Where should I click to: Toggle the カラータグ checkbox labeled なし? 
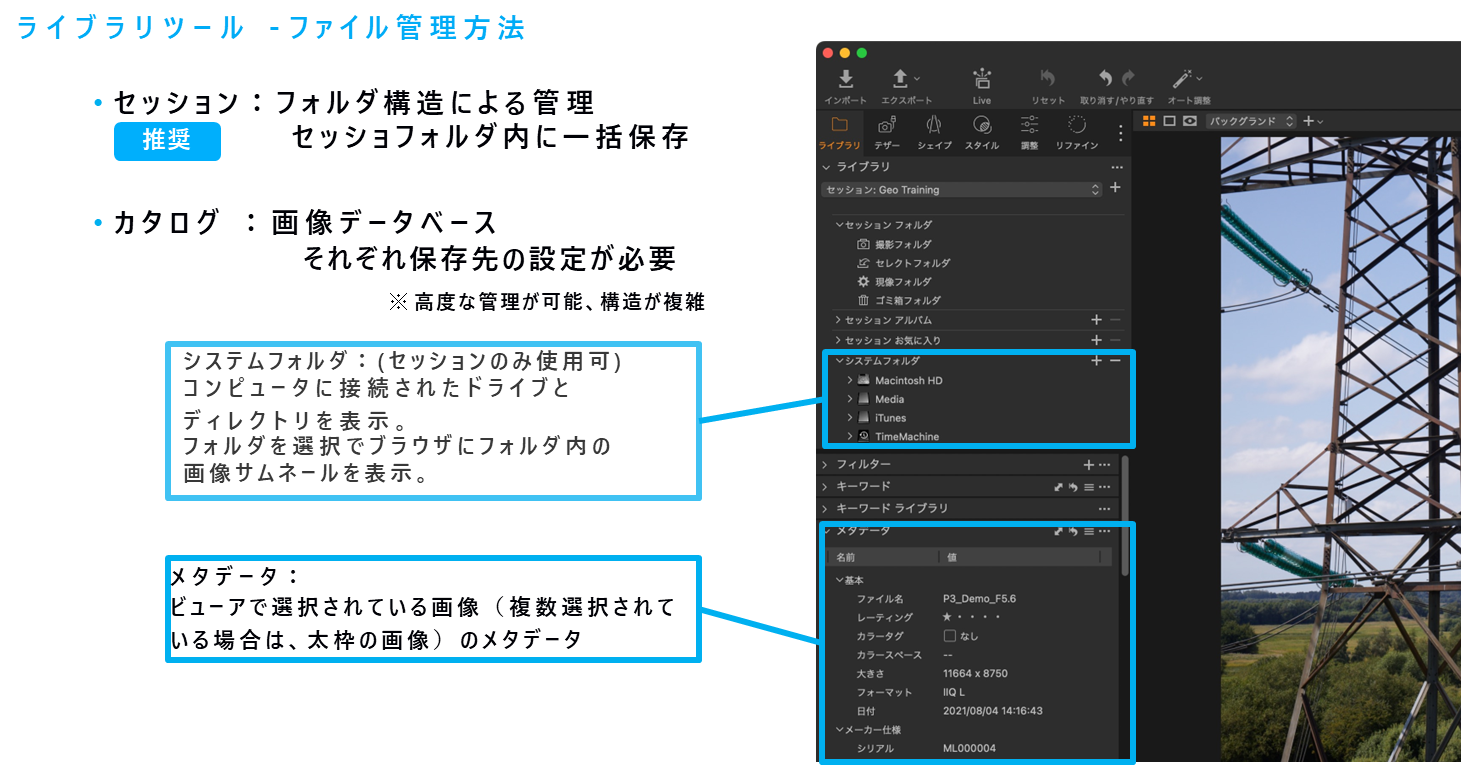point(949,636)
